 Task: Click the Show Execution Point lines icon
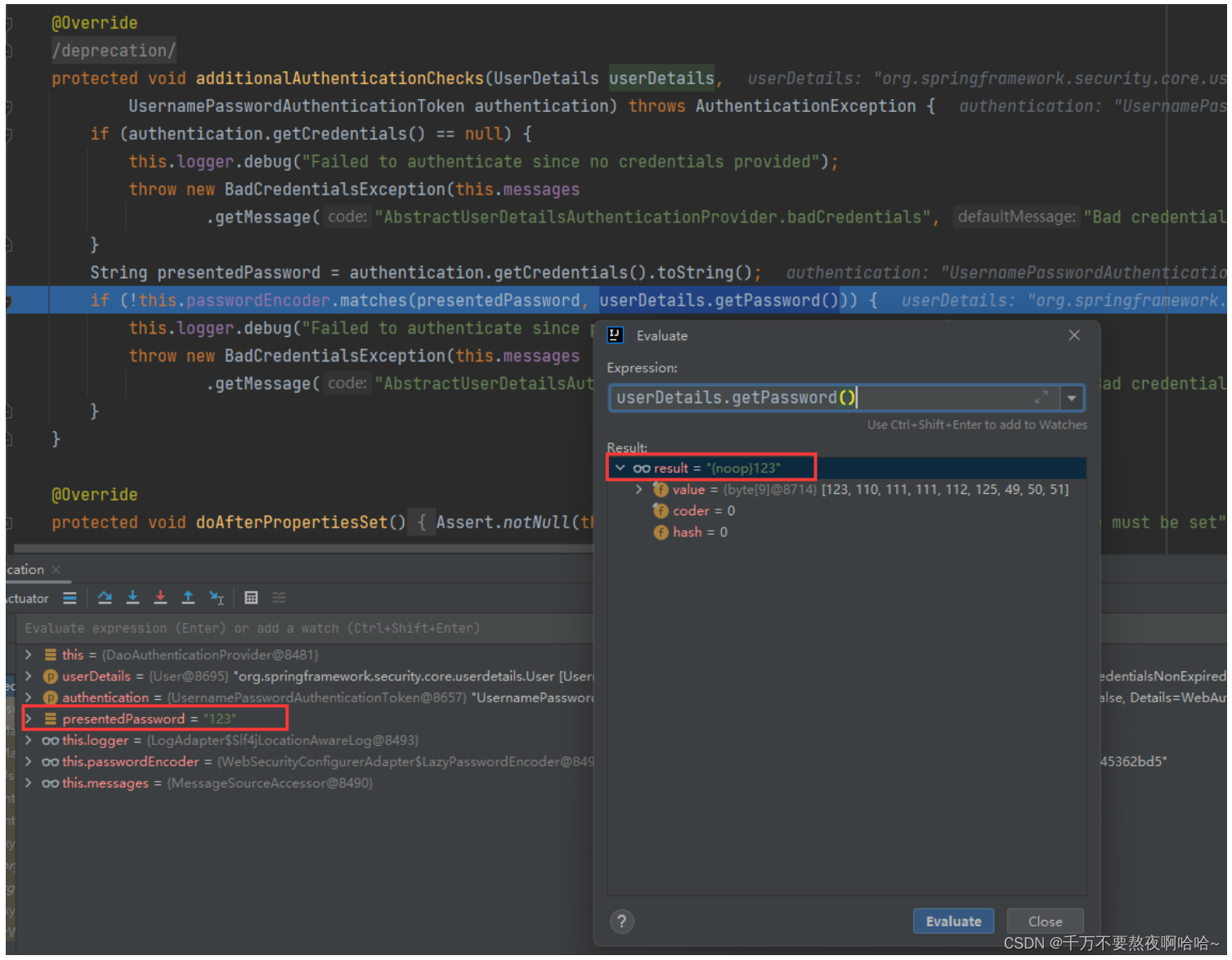click(69, 598)
